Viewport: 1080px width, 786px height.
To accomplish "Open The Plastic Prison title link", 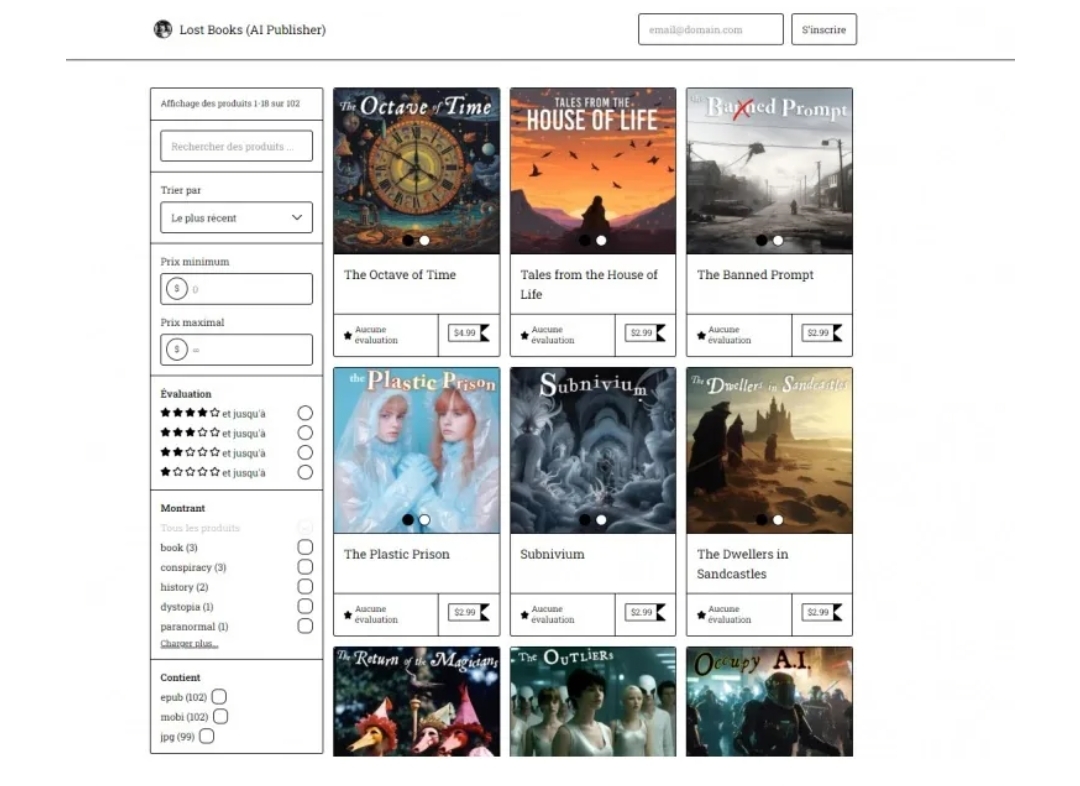I will coord(396,554).
